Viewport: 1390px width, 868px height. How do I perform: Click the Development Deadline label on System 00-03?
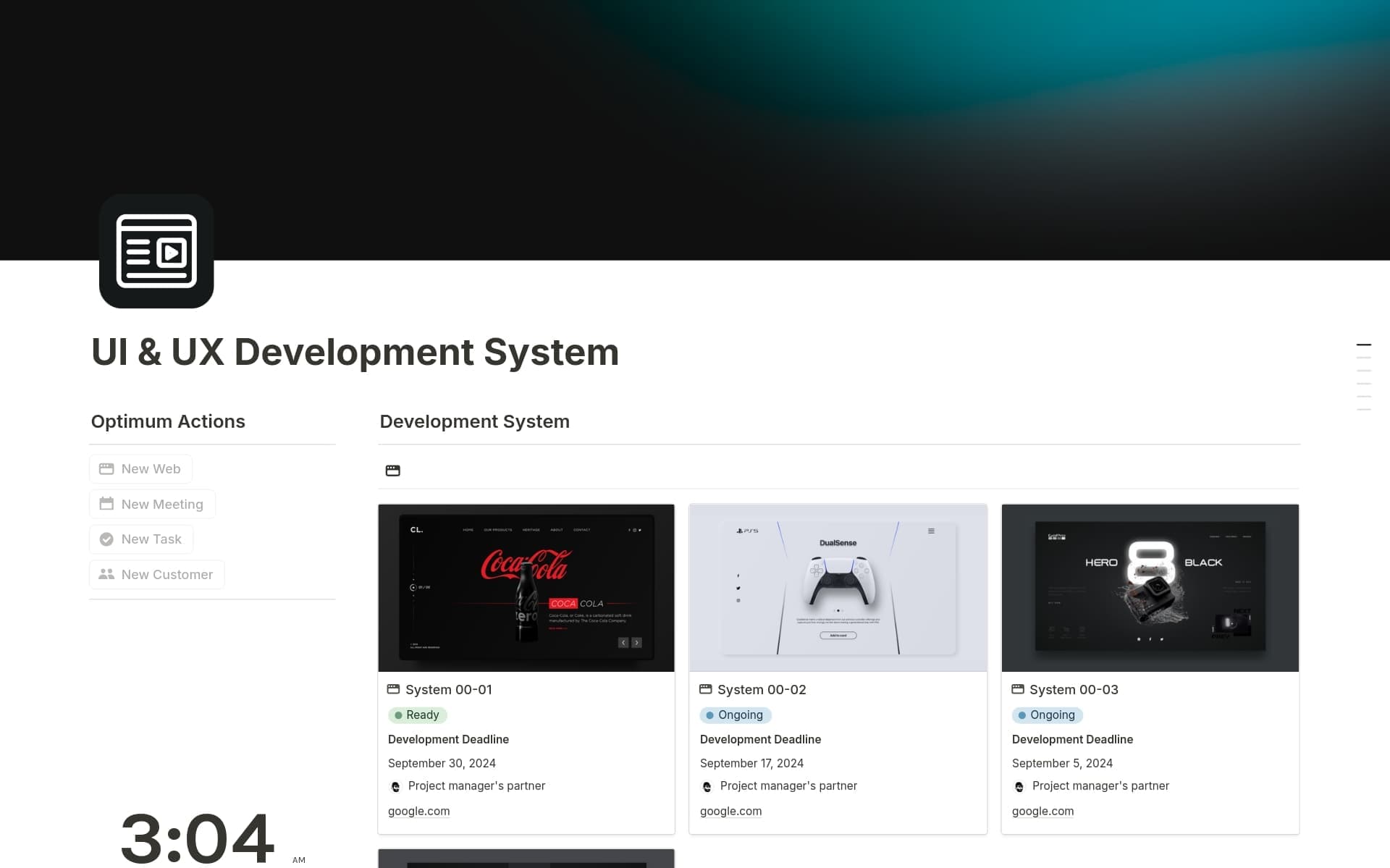point(1072,739)
